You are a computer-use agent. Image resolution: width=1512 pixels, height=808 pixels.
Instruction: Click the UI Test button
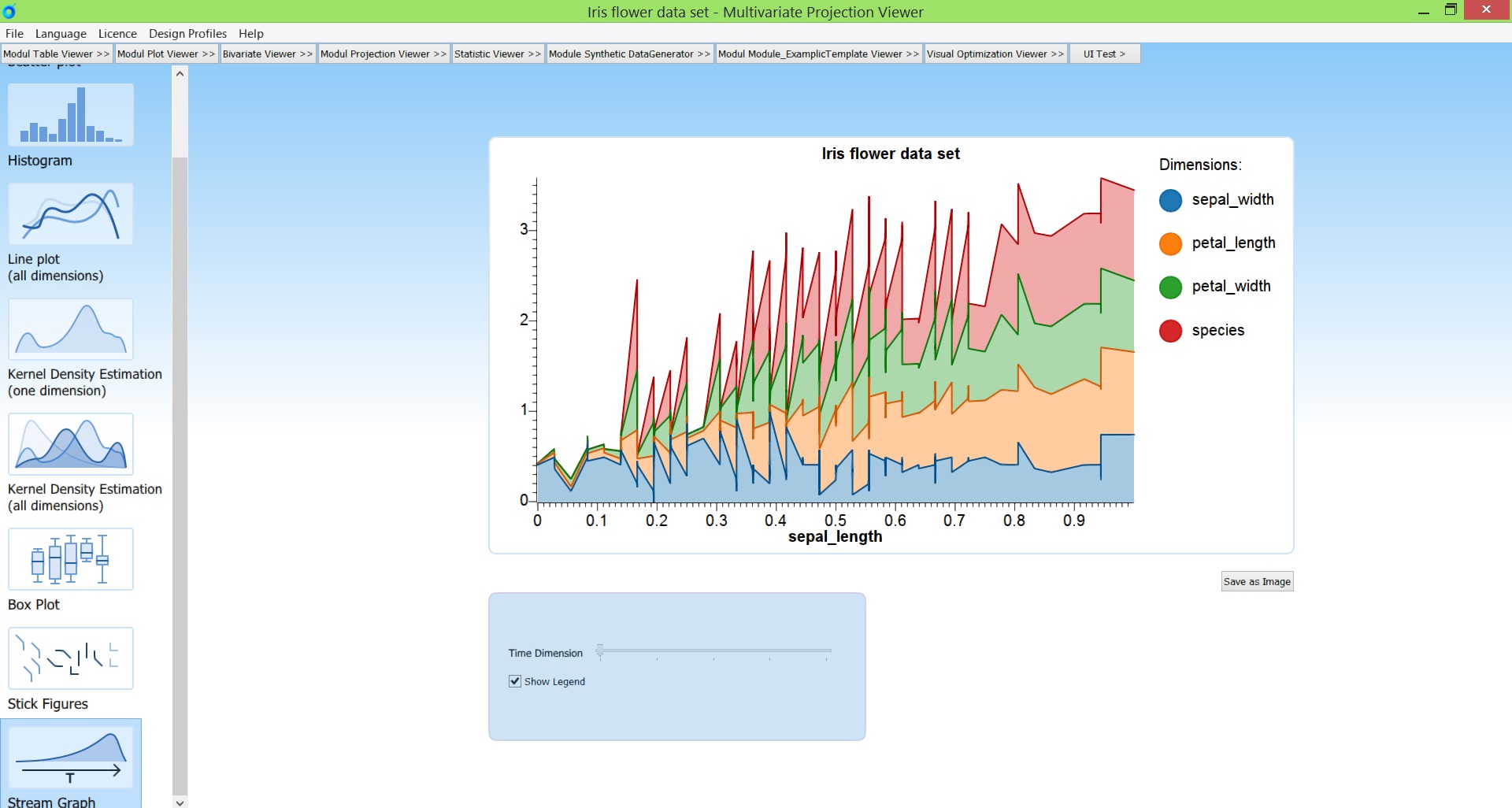click(x=1104, y=54)
